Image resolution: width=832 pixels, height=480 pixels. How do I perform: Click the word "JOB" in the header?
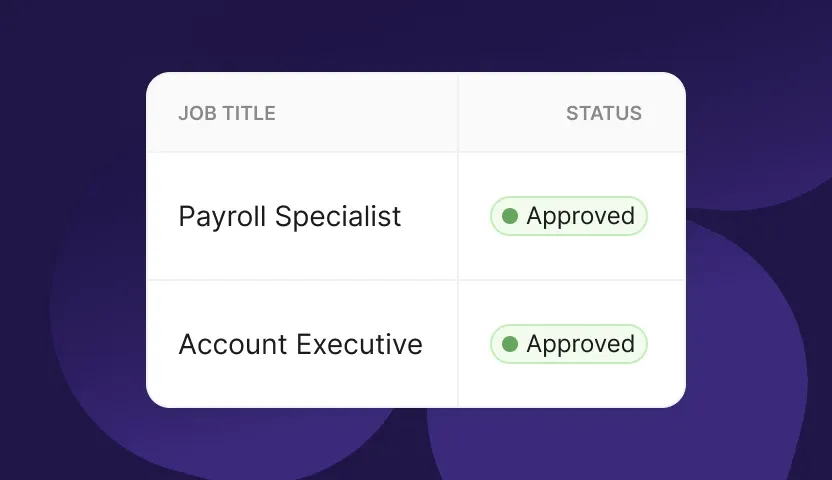(x=196, y=113)
